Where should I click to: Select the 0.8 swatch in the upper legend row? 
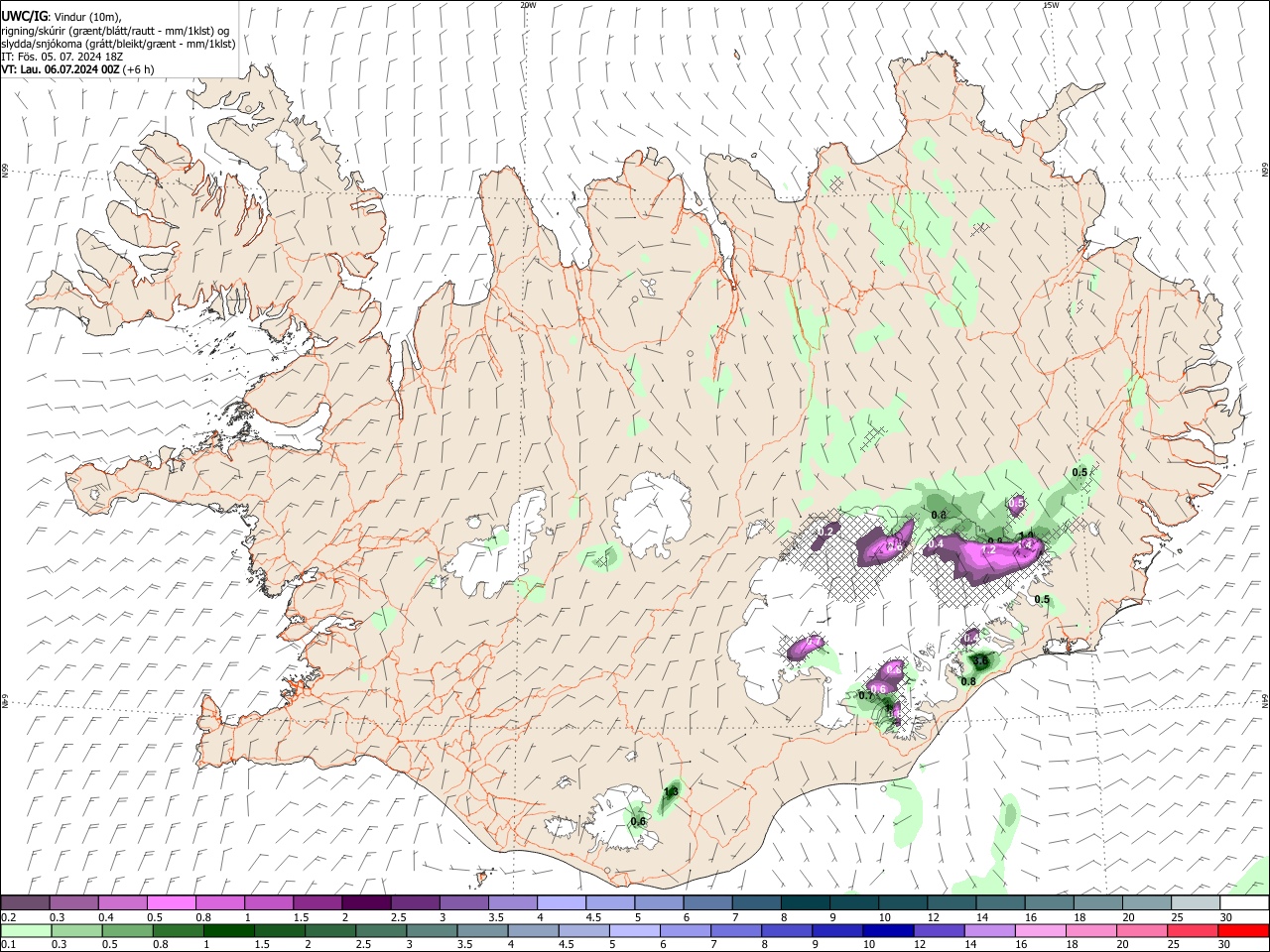coord(220,902)
